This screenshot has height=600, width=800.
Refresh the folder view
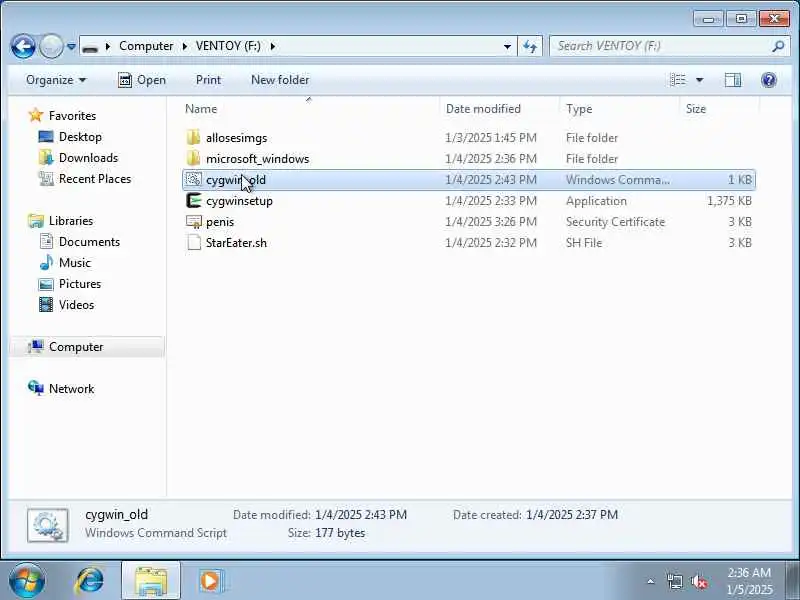coord(530,46)
